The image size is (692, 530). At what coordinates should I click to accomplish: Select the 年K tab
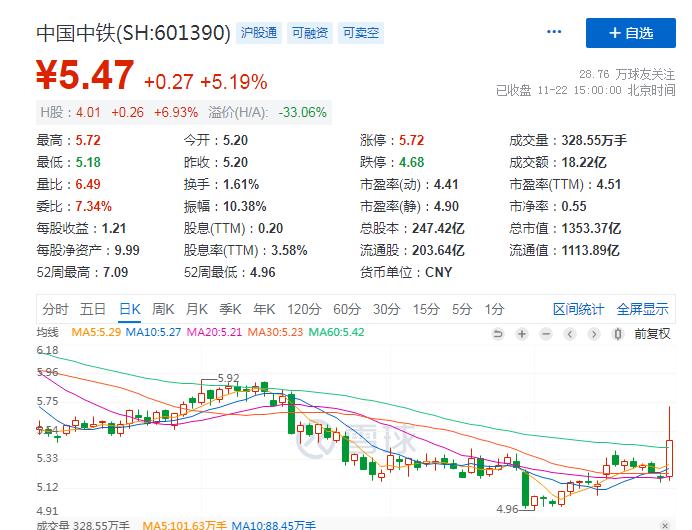coord(264,309)
